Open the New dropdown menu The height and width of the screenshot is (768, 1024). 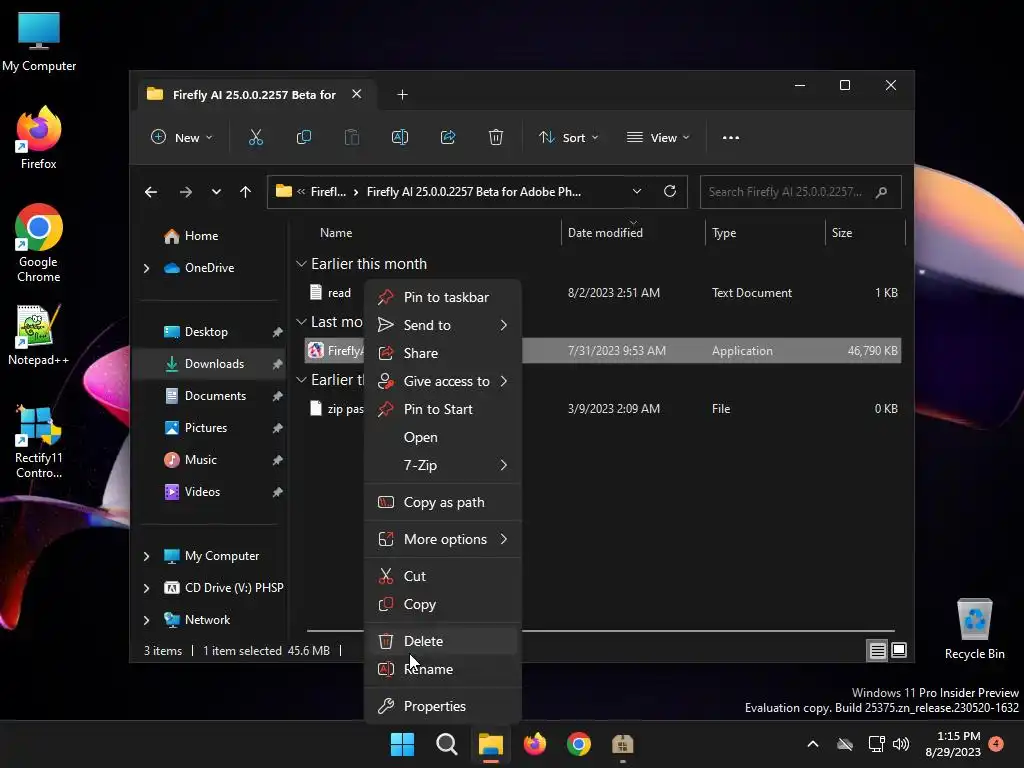point(182,138)
